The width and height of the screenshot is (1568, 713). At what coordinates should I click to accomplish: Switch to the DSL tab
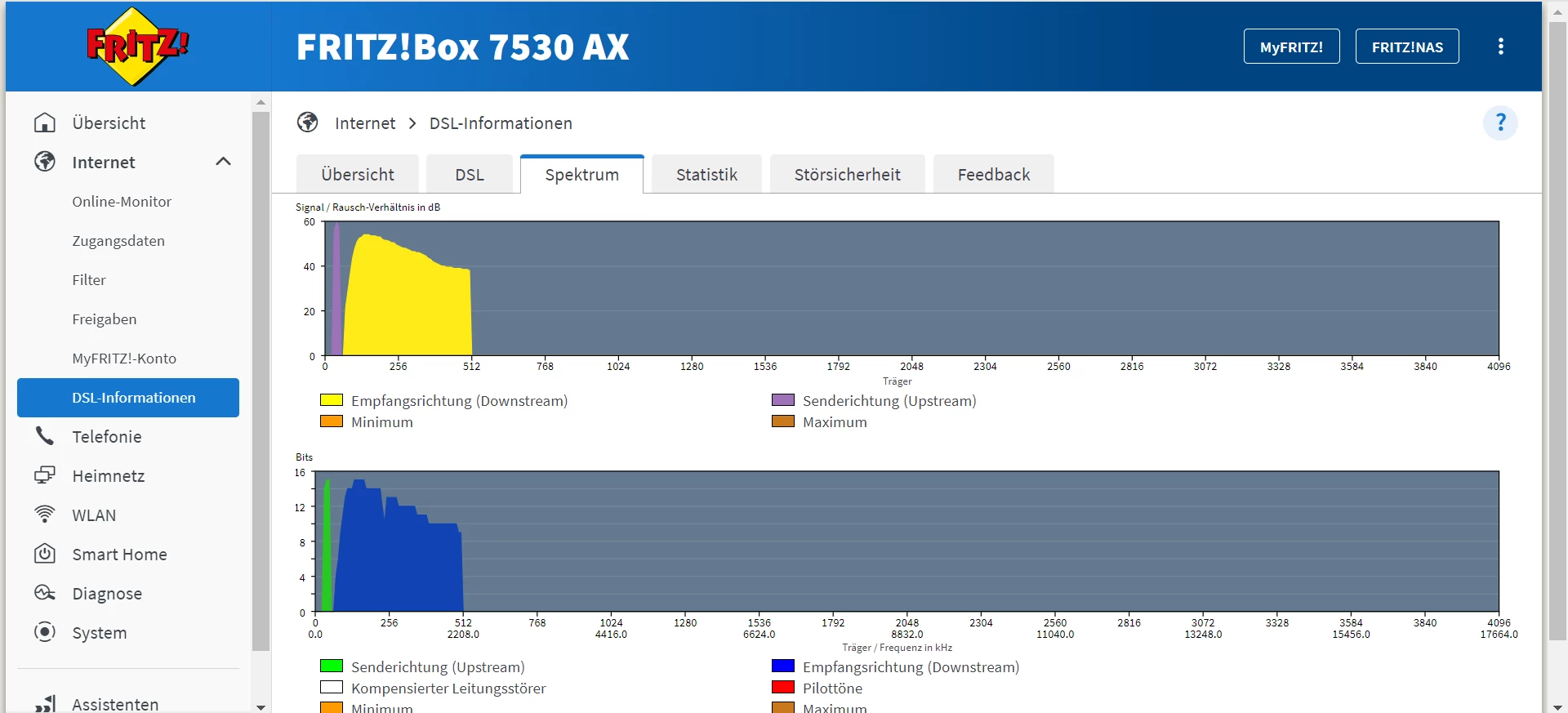click(470, 174)
